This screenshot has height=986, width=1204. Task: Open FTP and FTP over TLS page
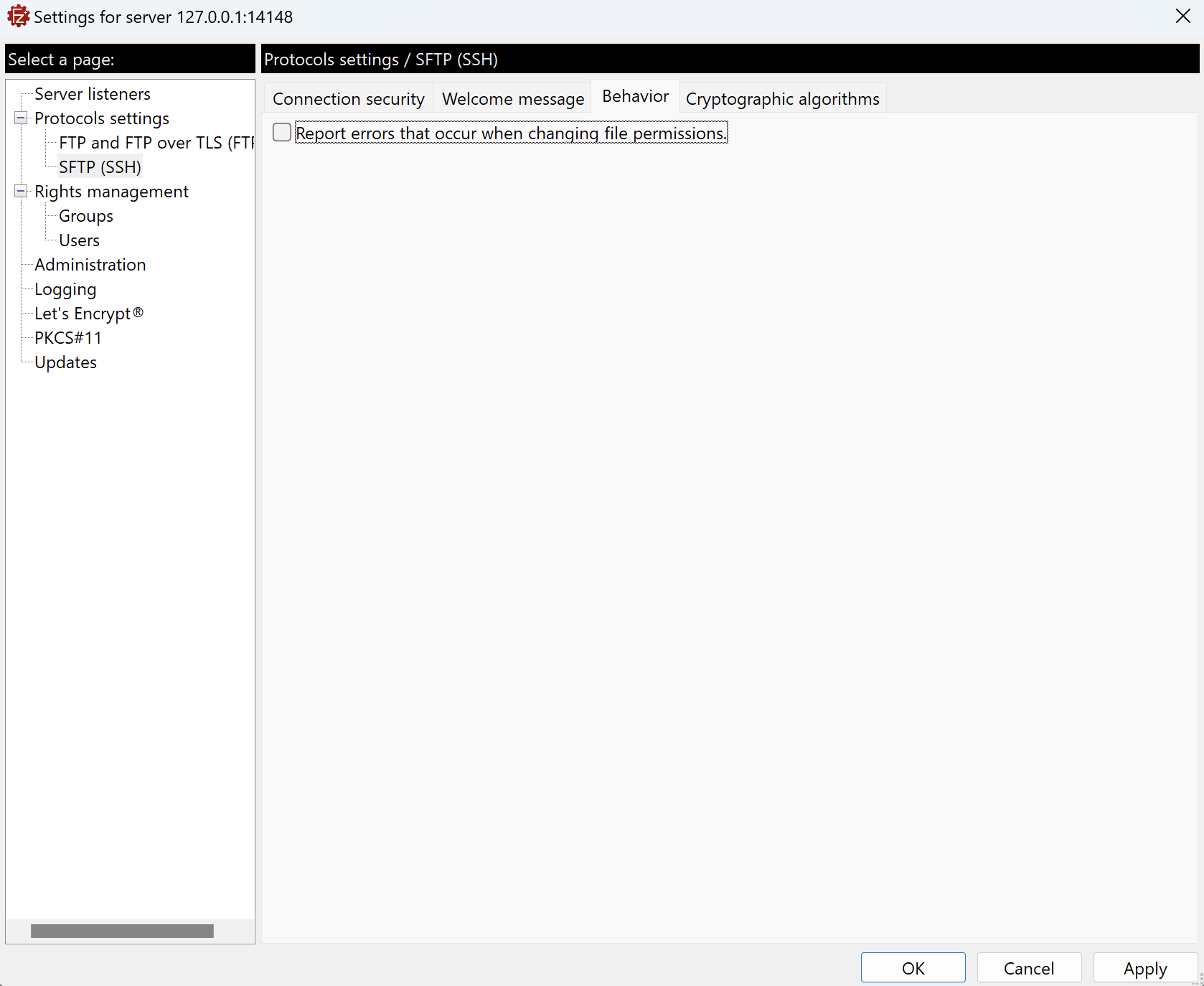click(156, 143)
